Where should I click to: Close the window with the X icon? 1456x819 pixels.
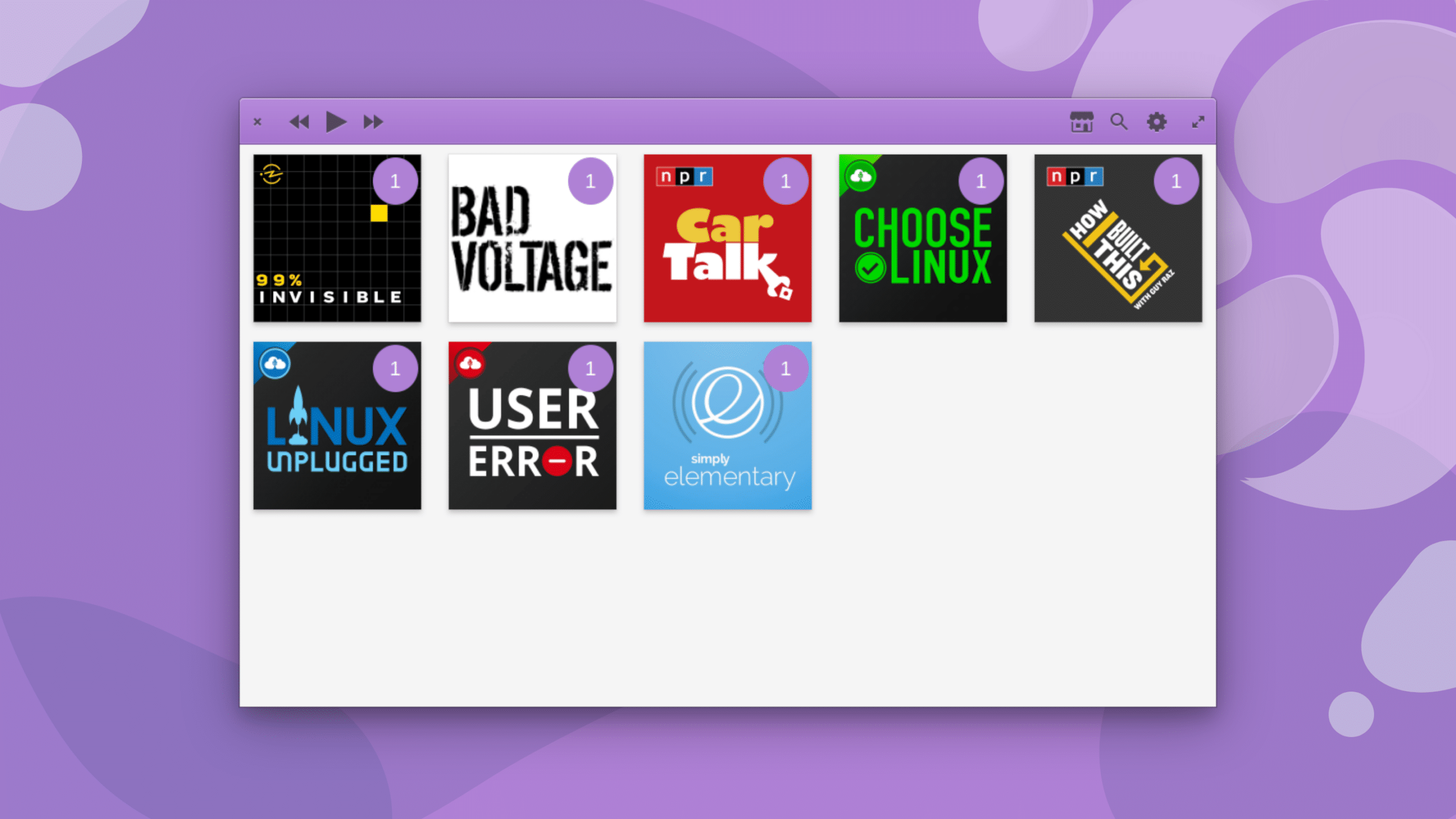point(258,122)
